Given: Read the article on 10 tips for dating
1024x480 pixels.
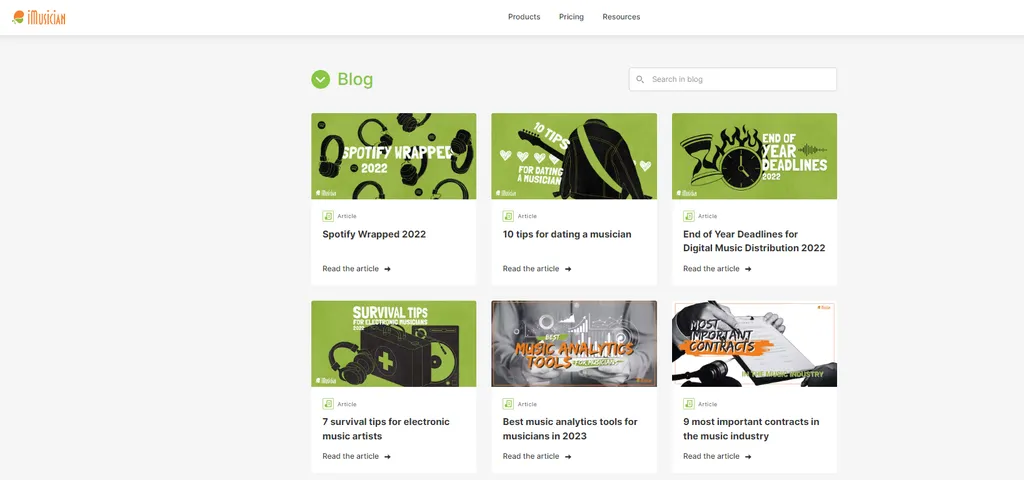Looking at the screenshot, I should tap(531, 269).
